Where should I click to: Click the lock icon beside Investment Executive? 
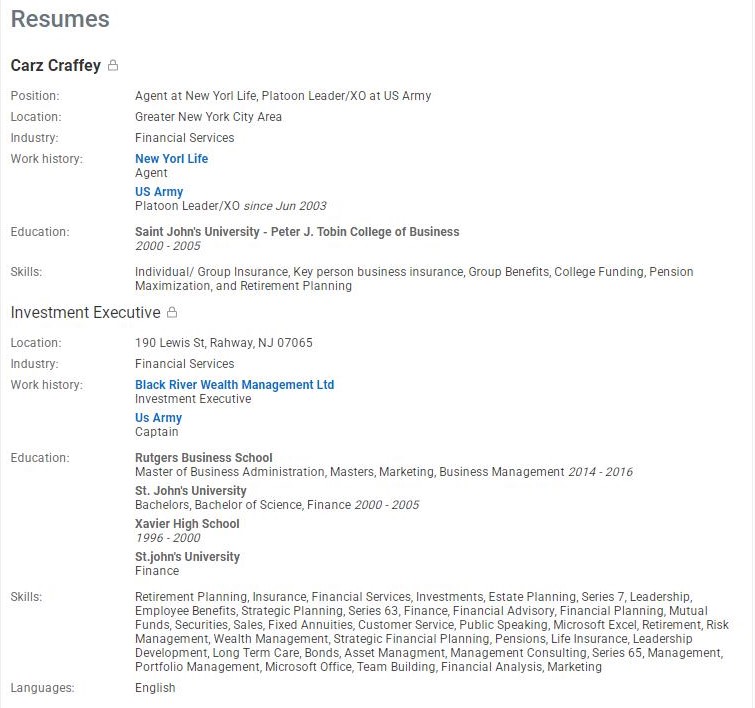point(172,313)
